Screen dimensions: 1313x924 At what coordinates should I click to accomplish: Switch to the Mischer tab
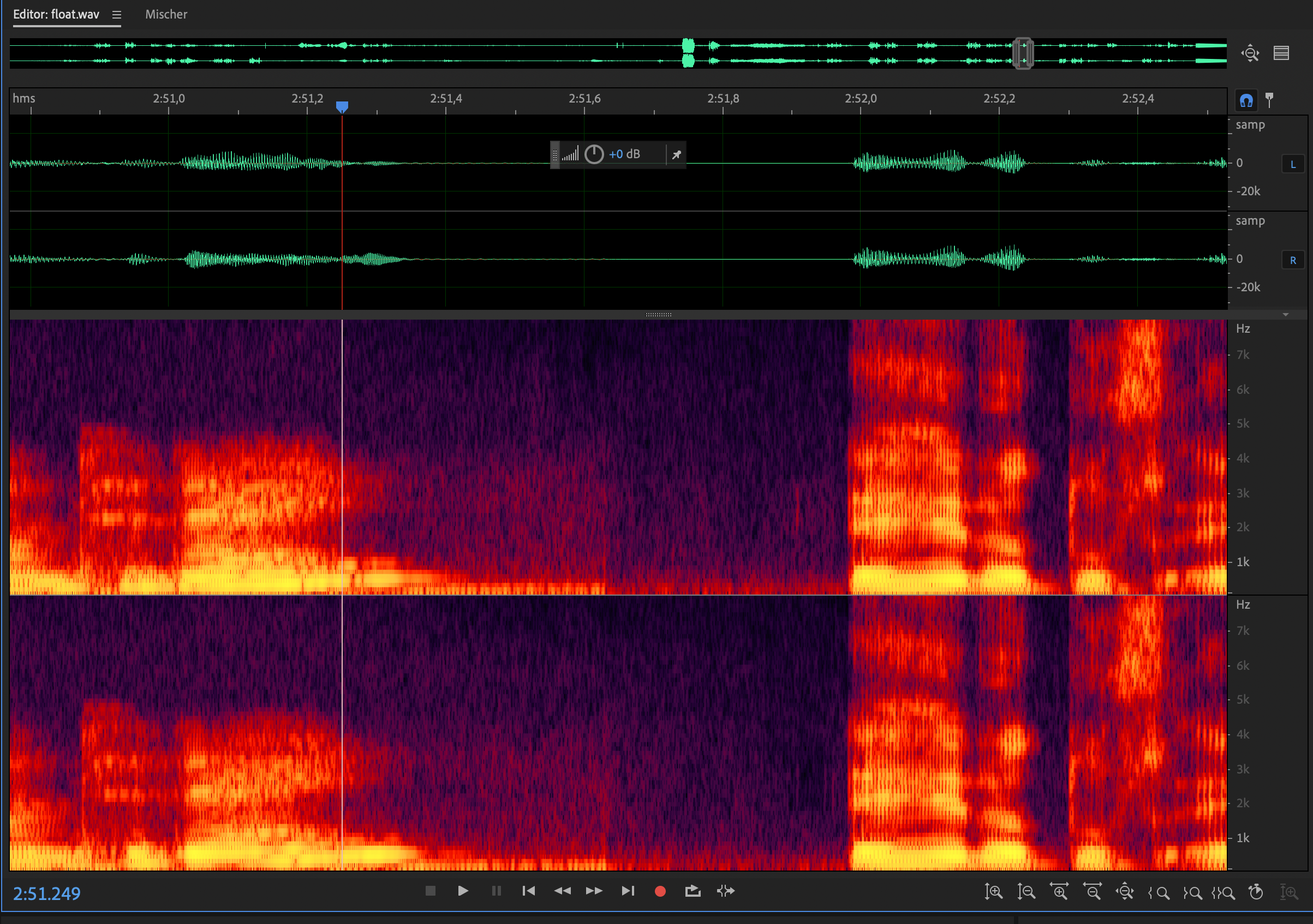166,14
